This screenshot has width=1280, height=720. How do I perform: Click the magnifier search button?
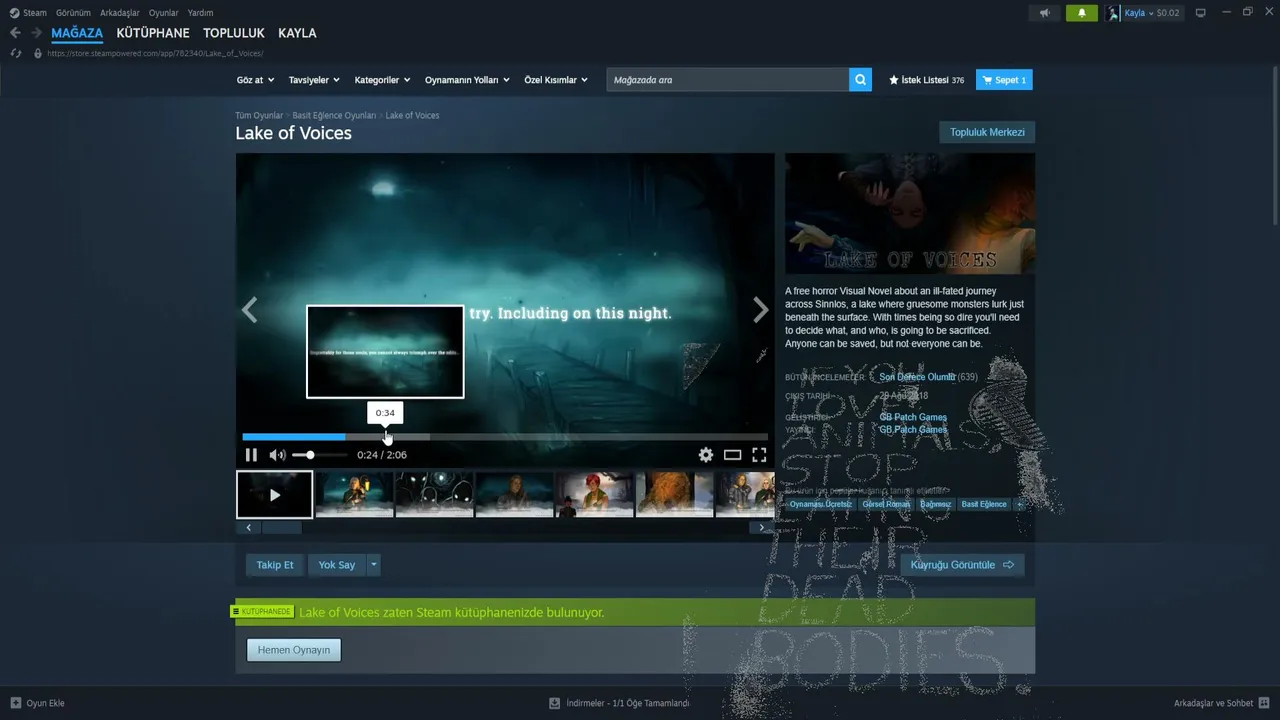(x=860, y=80)
